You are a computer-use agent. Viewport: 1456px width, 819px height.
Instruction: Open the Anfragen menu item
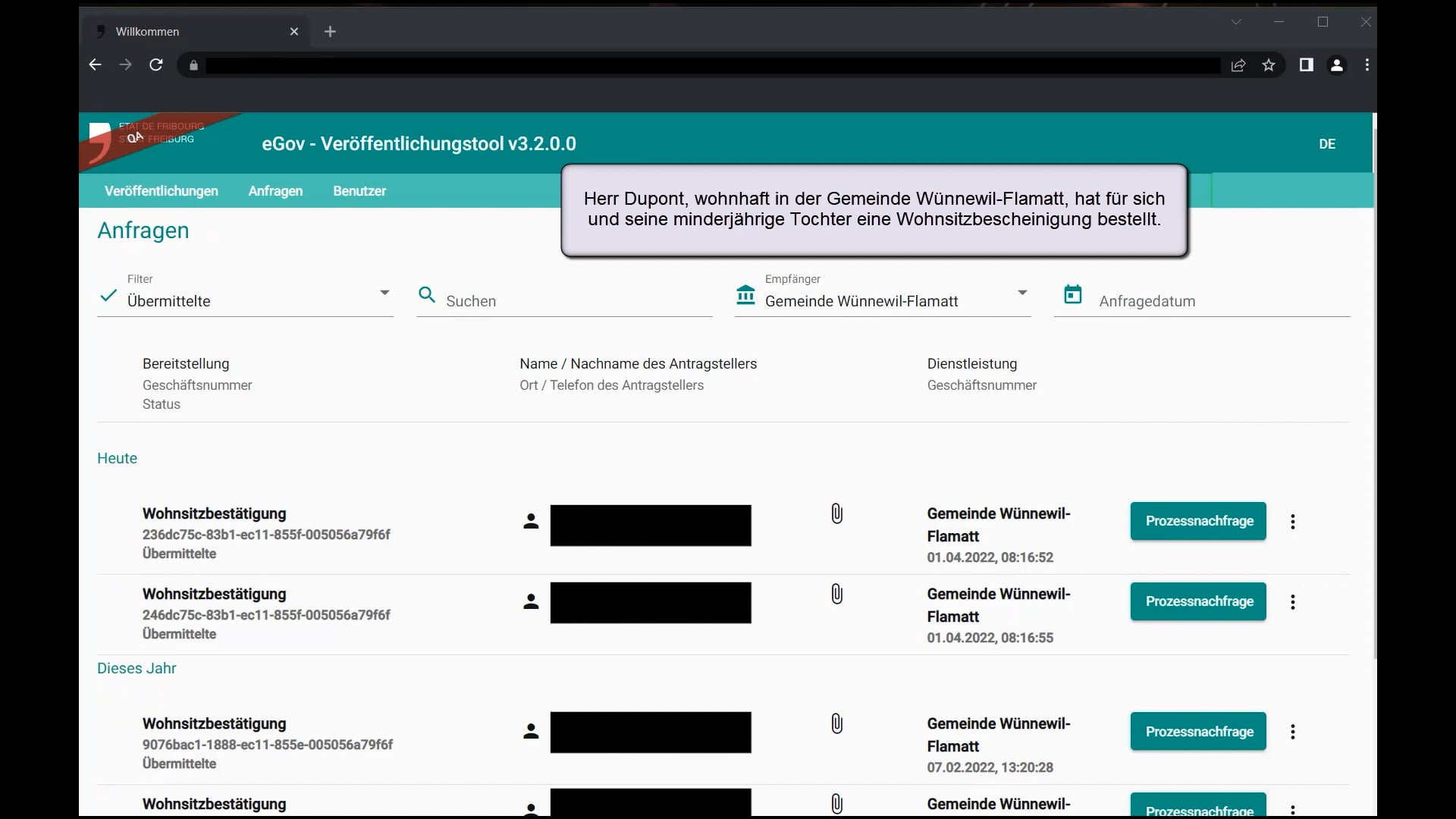tap(275, 191)
